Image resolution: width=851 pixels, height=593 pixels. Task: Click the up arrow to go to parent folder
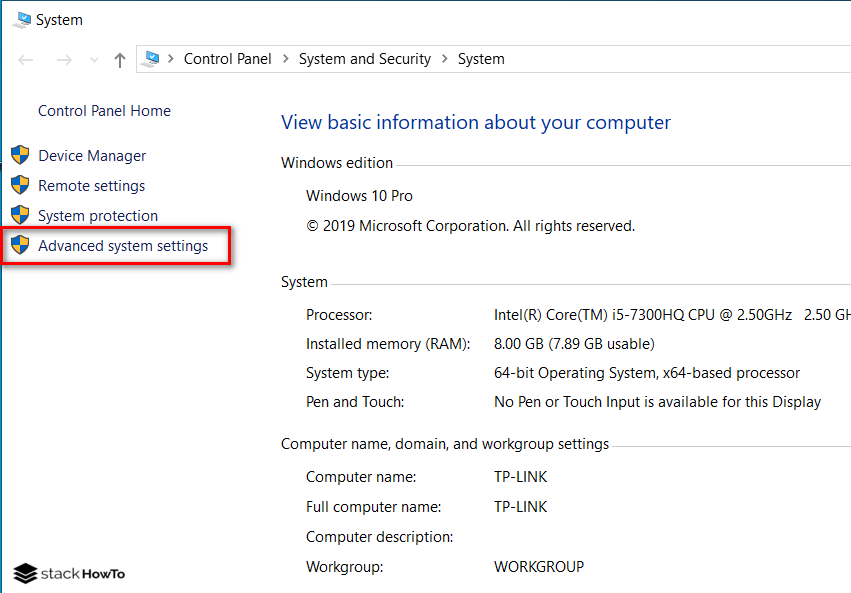(x=118, y=58)
